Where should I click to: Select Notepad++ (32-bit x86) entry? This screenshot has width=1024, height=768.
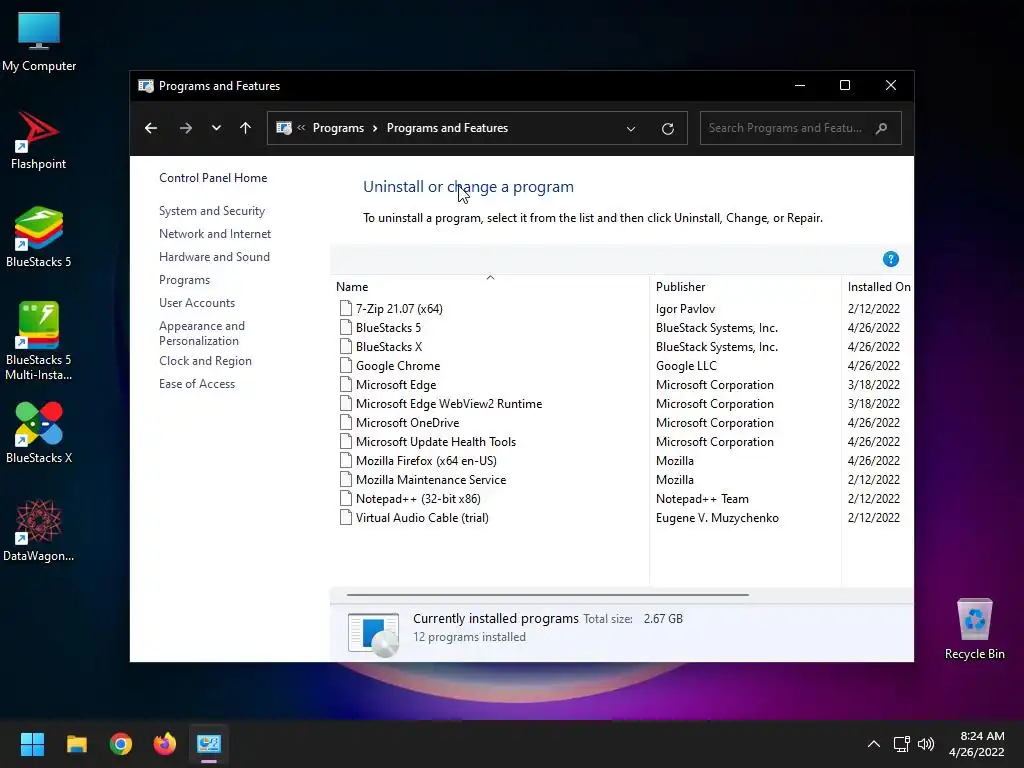419,498
